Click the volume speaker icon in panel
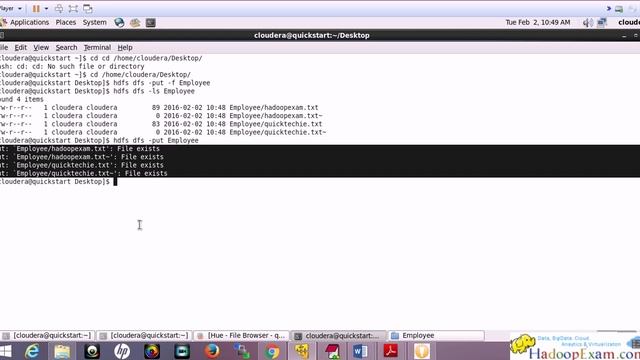This screenshot has height=360, width=640. click(x=588, y=22)
